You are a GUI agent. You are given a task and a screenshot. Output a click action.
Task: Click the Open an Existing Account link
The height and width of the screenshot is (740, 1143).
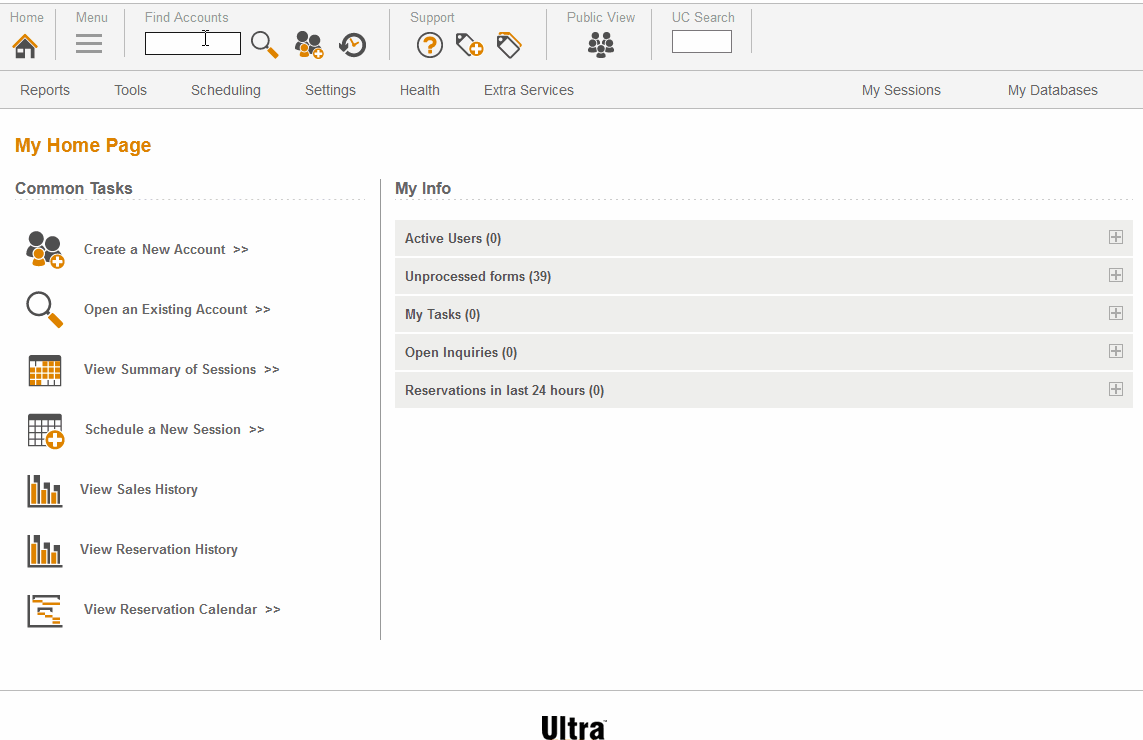(177, 309)
